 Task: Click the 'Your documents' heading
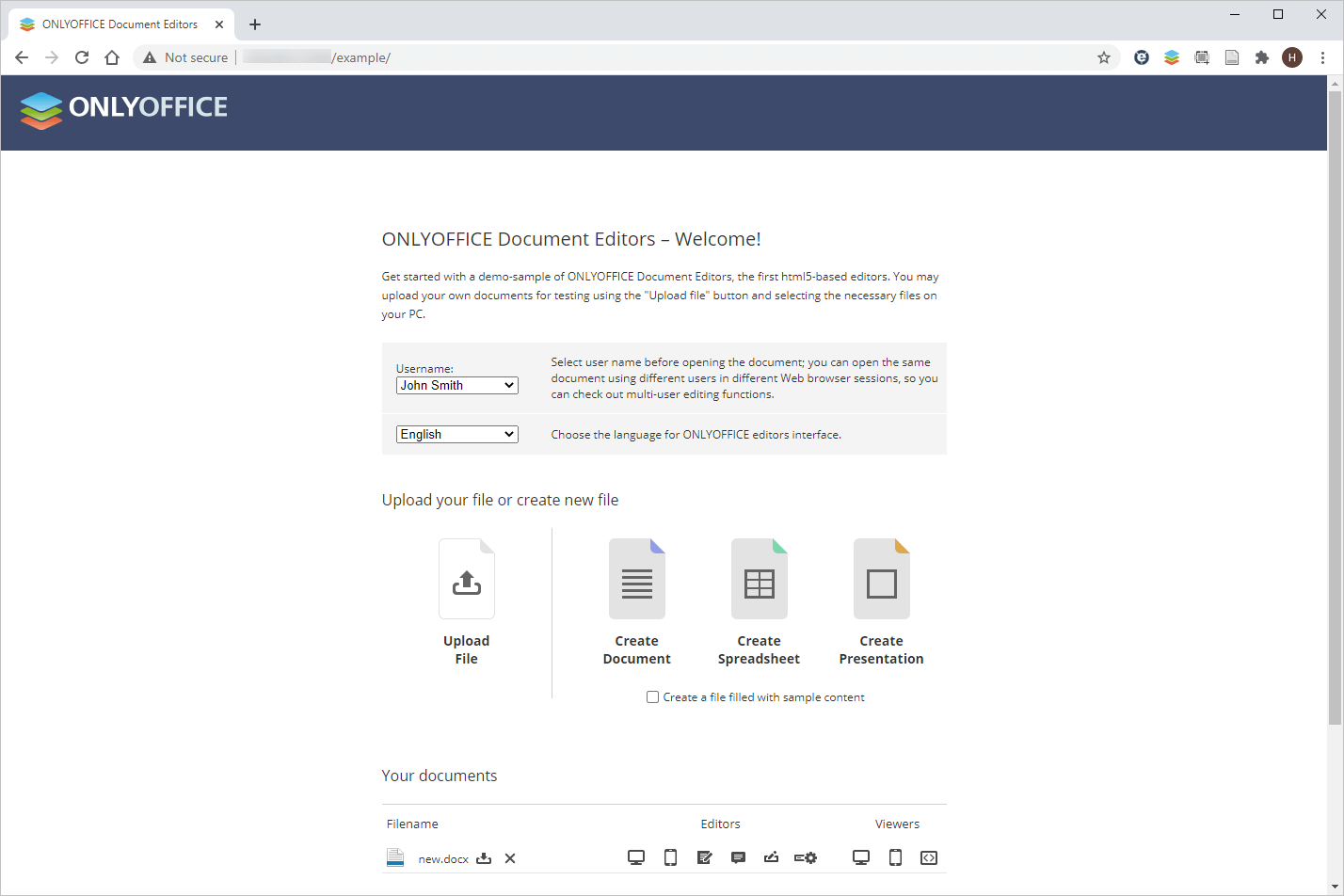pos(440,776)
